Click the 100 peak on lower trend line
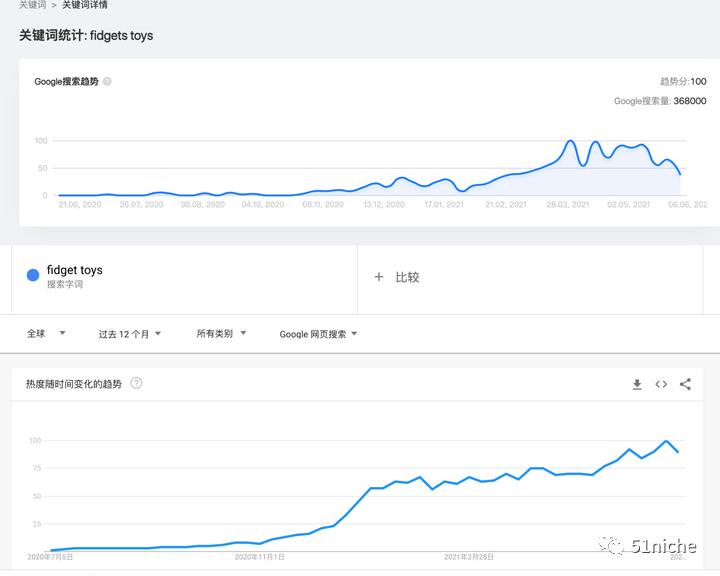720x576 pixels. [x=666, y=441]
